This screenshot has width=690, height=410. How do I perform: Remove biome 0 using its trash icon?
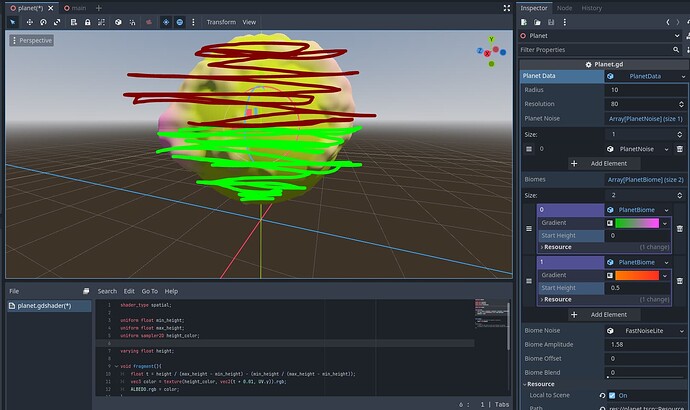point(679,229)
